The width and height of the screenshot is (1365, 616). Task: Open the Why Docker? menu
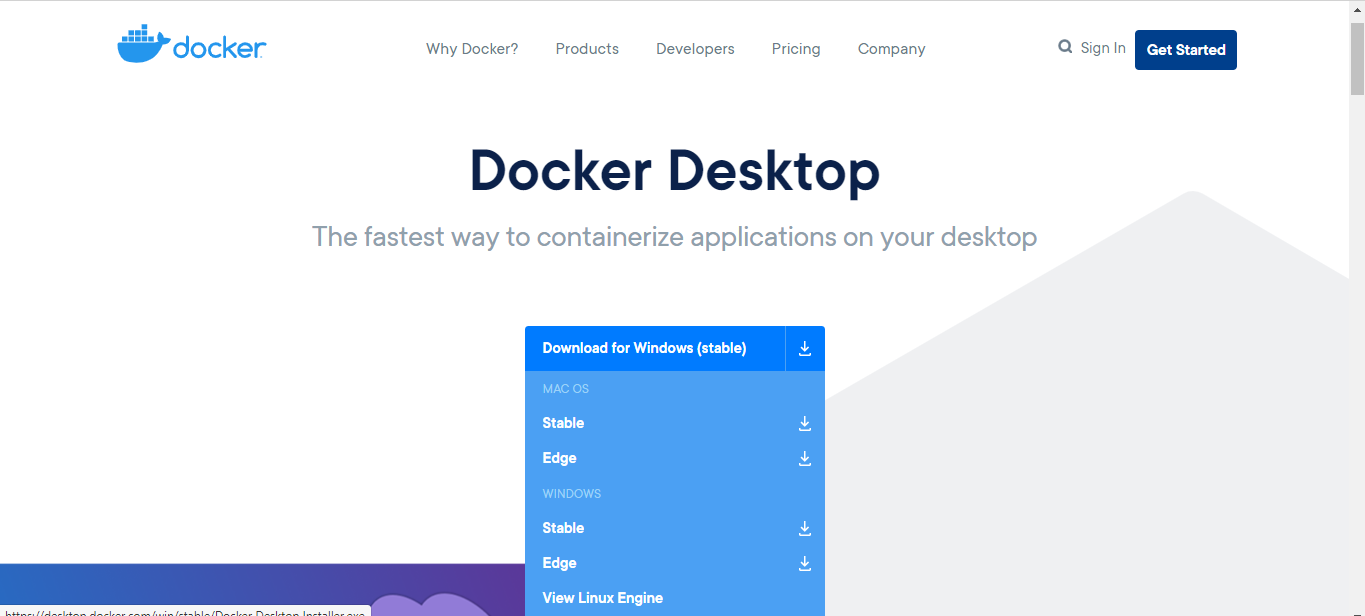tap(472, 49)
